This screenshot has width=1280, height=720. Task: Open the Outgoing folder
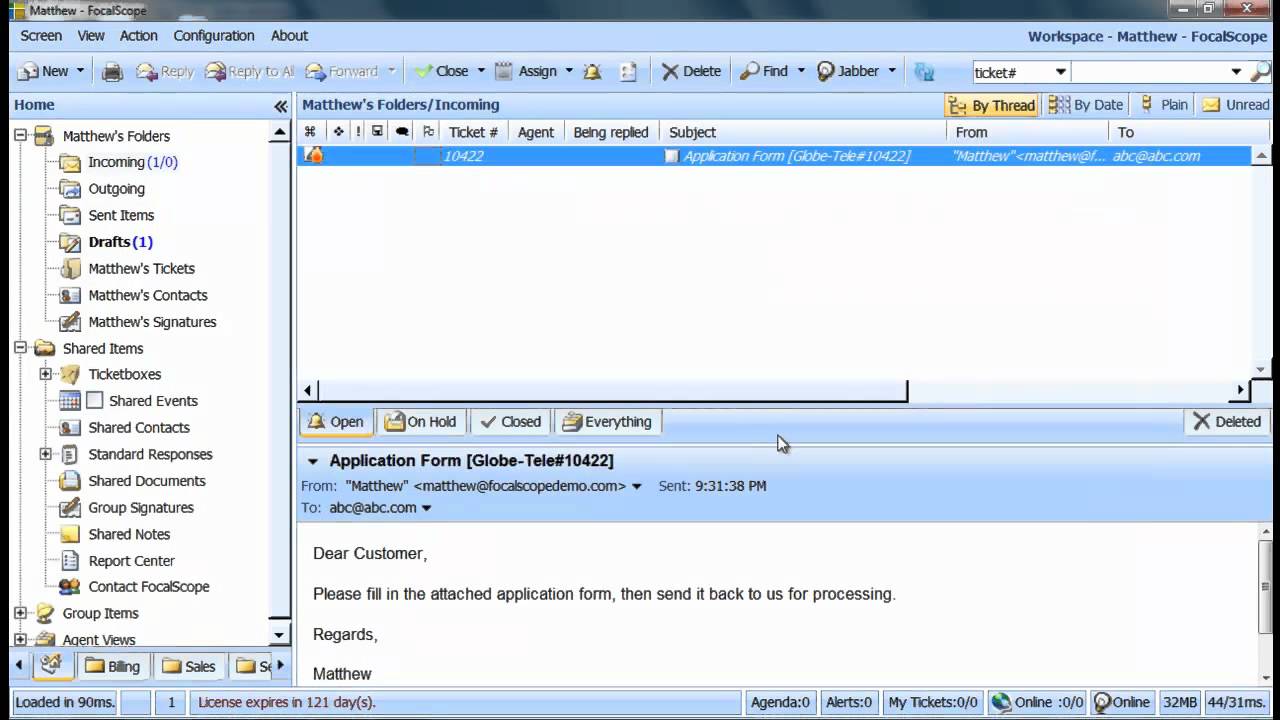pos(116,188)
